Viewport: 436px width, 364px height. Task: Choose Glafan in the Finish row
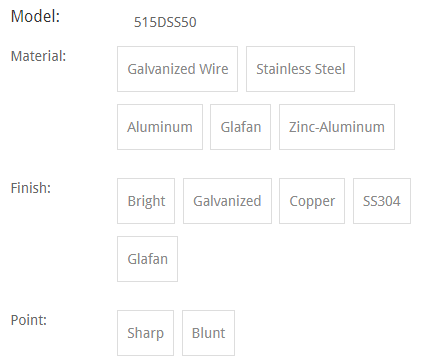147,259
